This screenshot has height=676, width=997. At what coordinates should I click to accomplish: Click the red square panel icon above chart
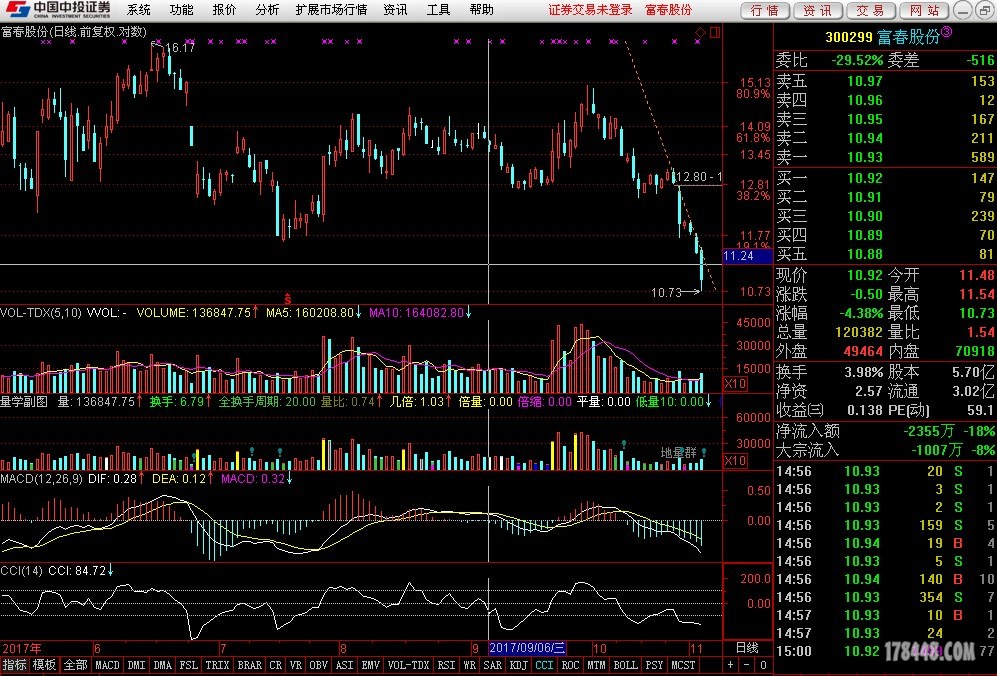715,32
